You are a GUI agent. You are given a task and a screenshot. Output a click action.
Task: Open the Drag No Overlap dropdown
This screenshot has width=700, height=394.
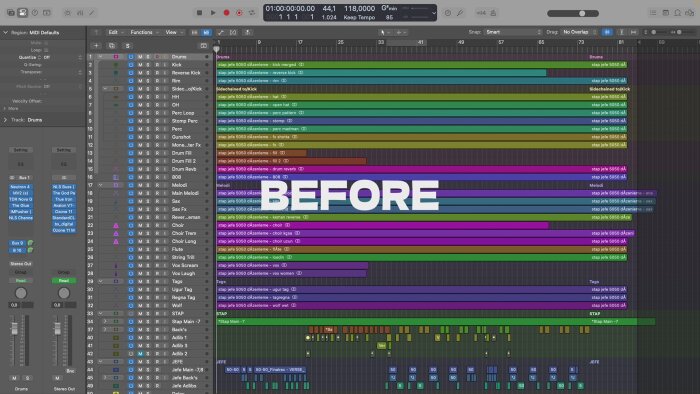point(579,32)
